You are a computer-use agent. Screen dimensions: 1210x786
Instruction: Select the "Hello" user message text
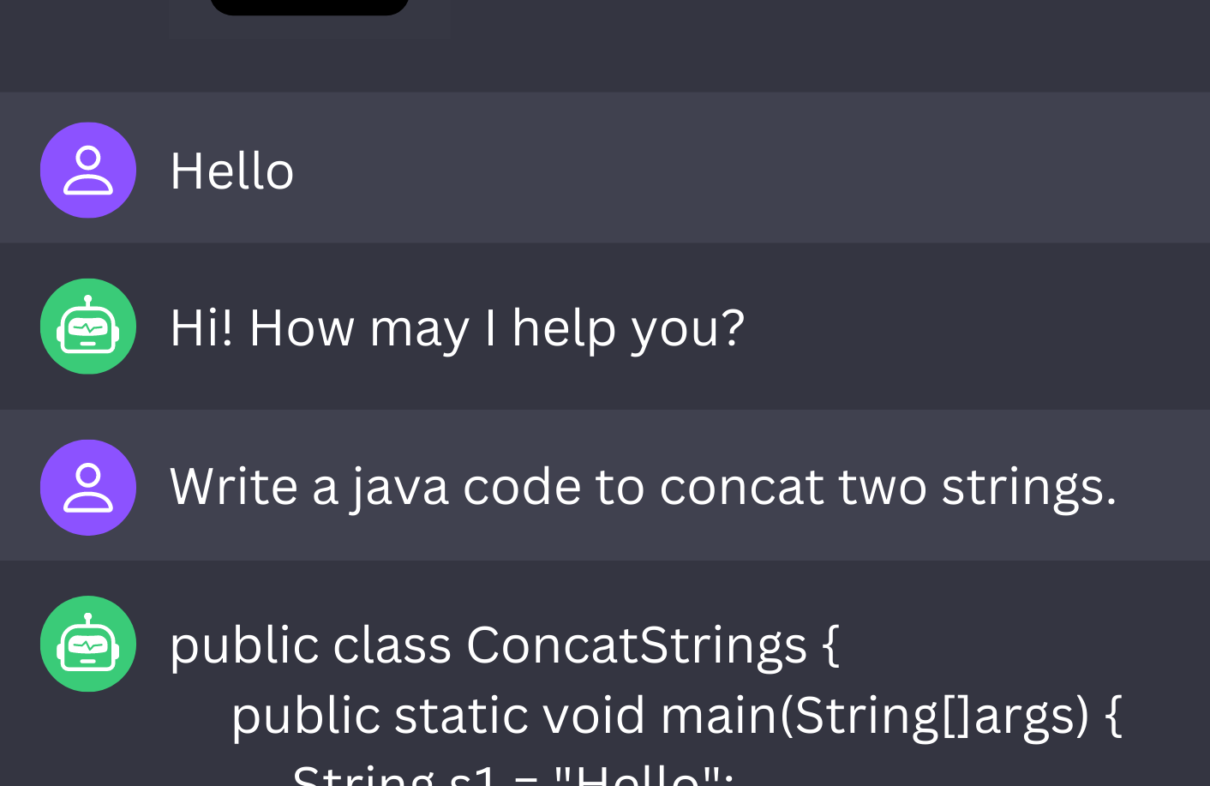coord(232,171)
